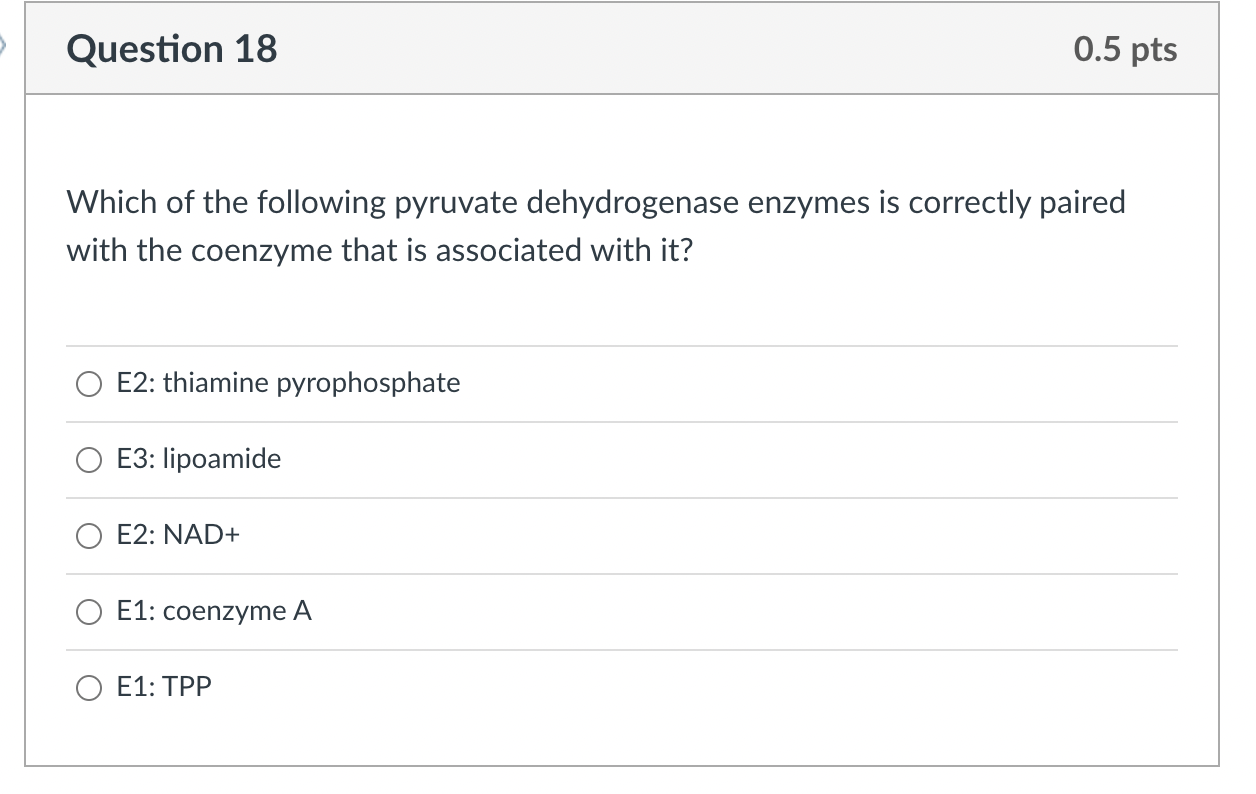Choose the E3: lipoamide radio button
The height and width of the screenshot is (794, 1256).
click(90, 460)
